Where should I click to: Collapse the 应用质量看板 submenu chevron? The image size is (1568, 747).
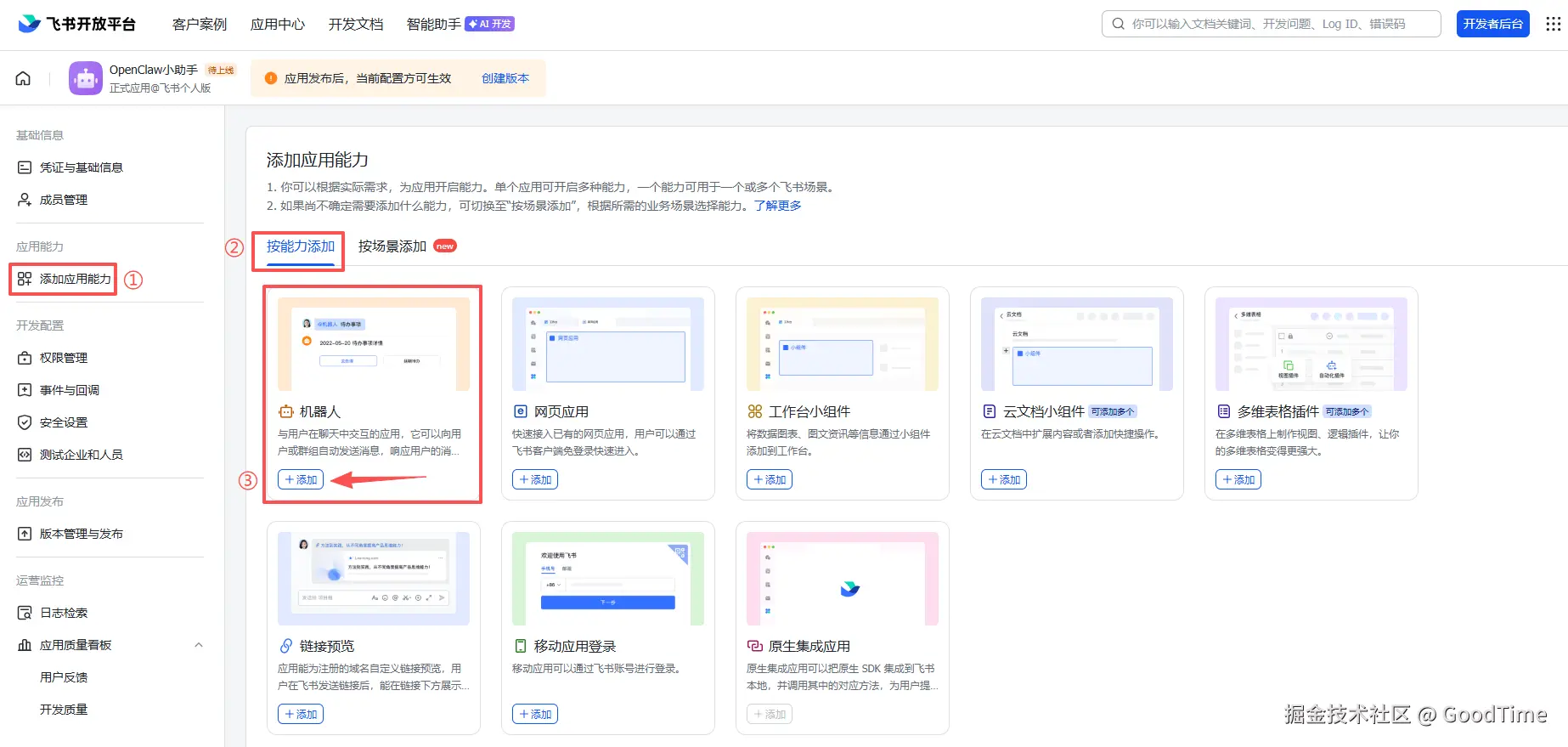tap(199, 645)
